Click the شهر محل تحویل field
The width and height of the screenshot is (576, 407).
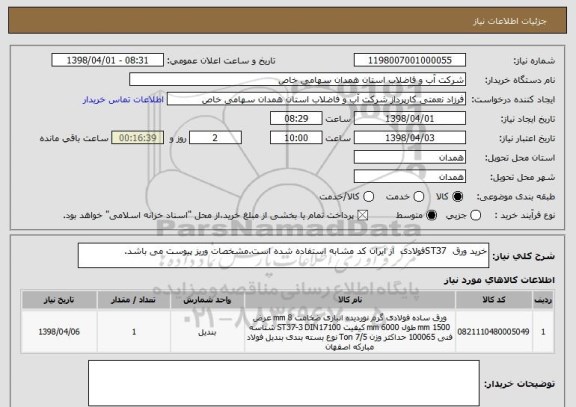[410, 177]
